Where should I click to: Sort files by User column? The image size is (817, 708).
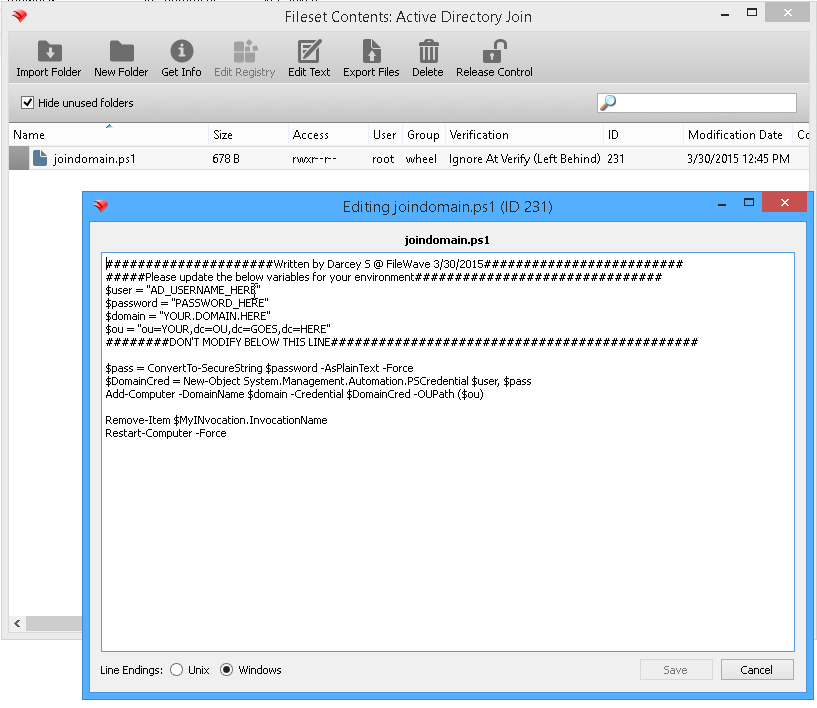tap(385, 135)
